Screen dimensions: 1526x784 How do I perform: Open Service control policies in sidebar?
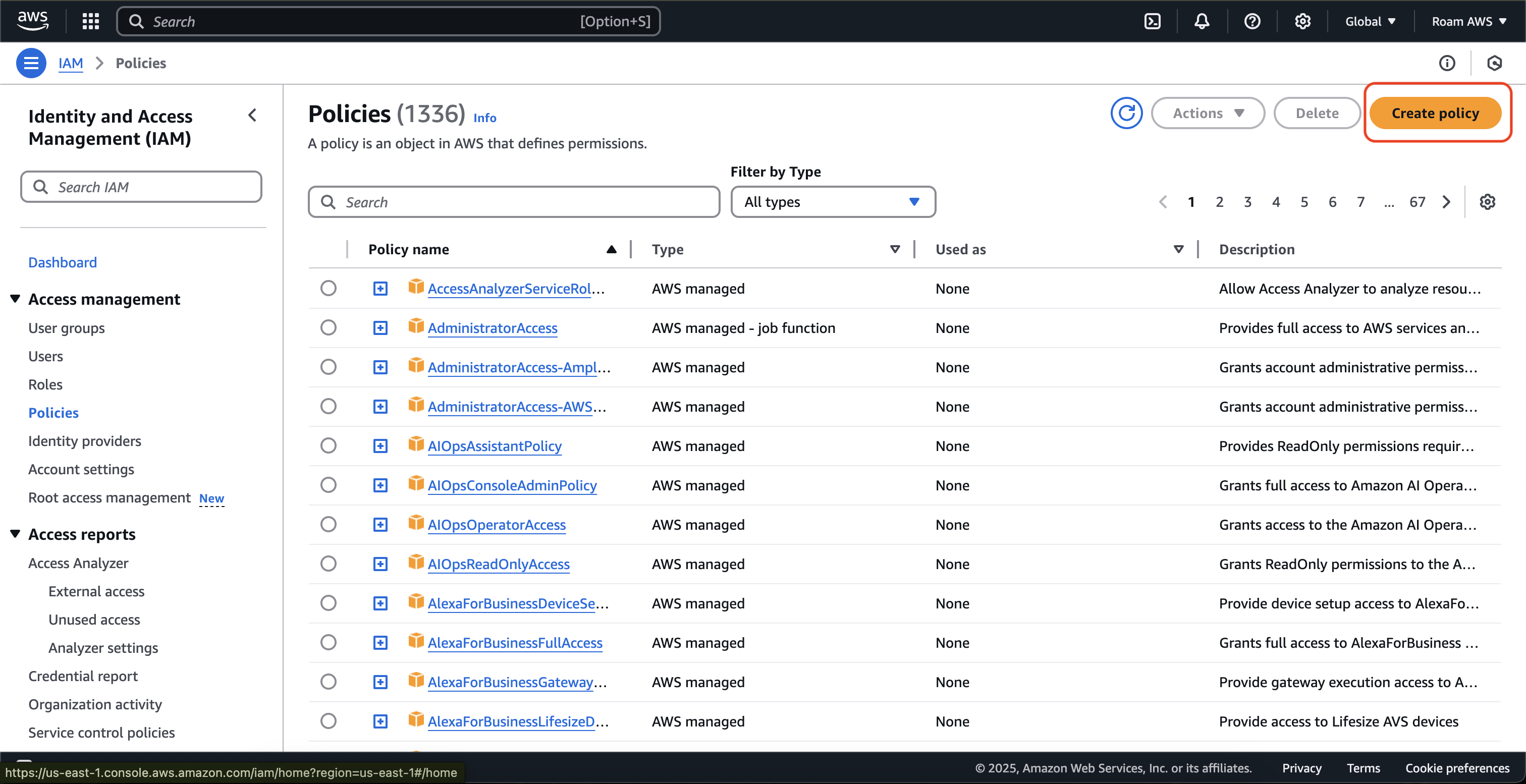[101, 733]
